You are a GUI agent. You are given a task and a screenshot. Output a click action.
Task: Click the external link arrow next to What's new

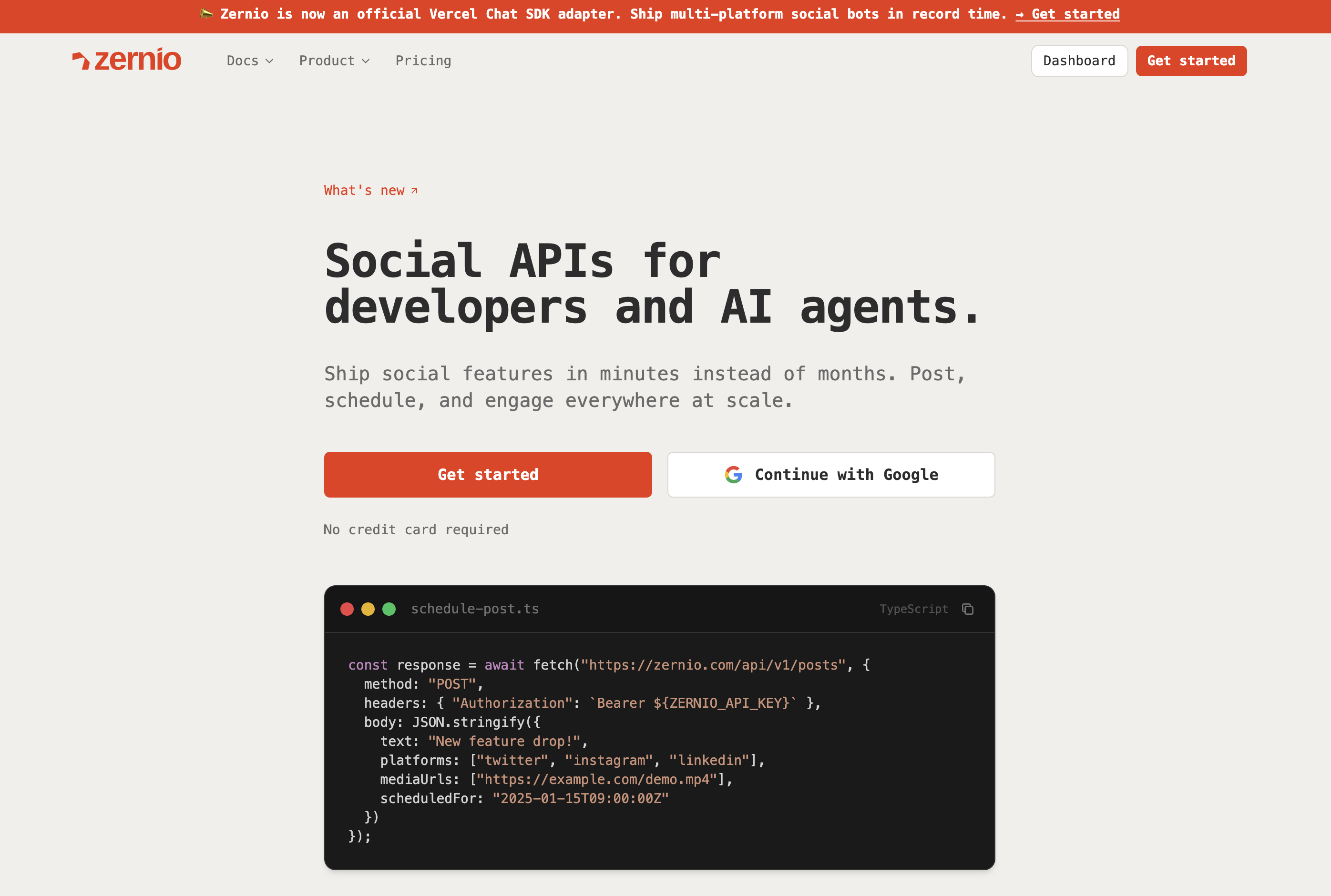[x=414, y=190]
